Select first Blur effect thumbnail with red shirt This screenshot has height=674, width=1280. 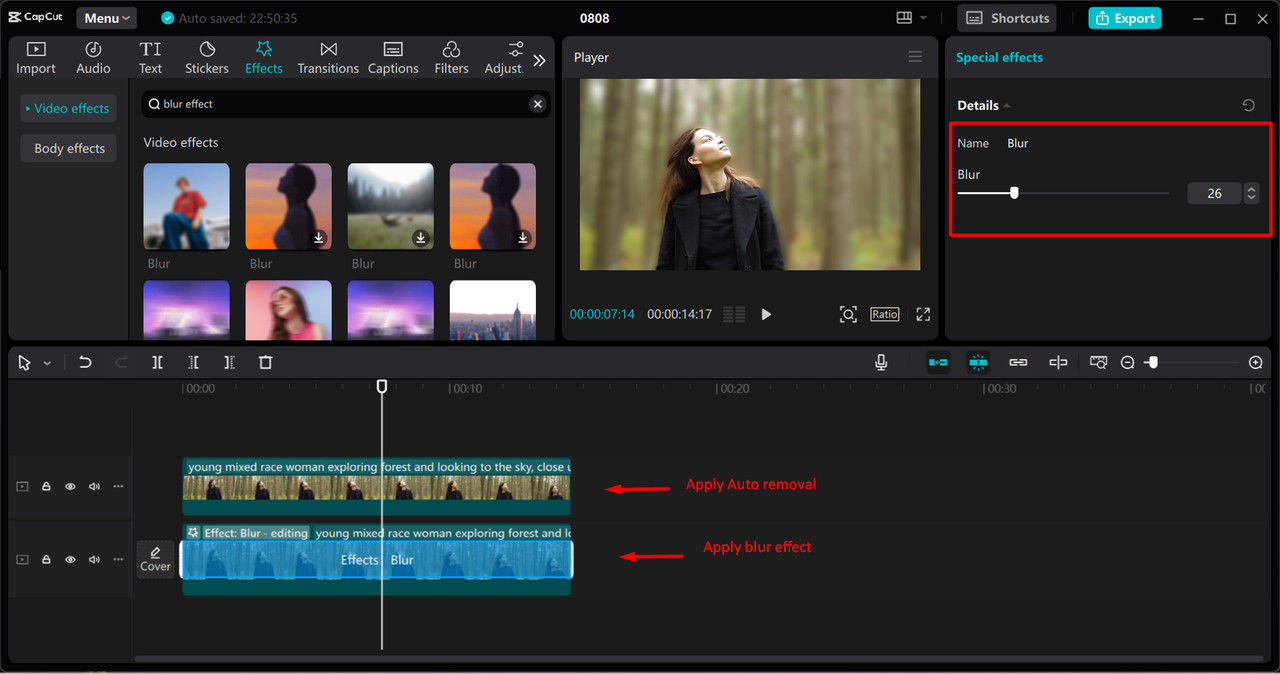pyautogui.click(x=186, y=206)
